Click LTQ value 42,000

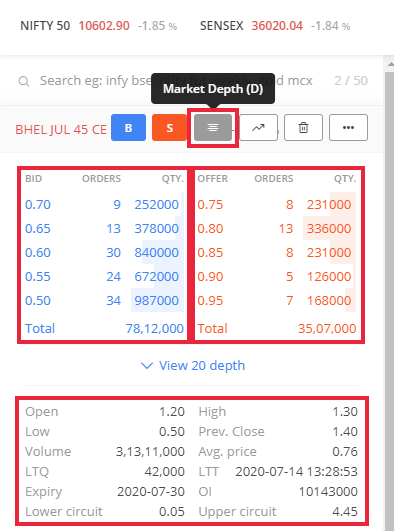(x=165, y=472)
